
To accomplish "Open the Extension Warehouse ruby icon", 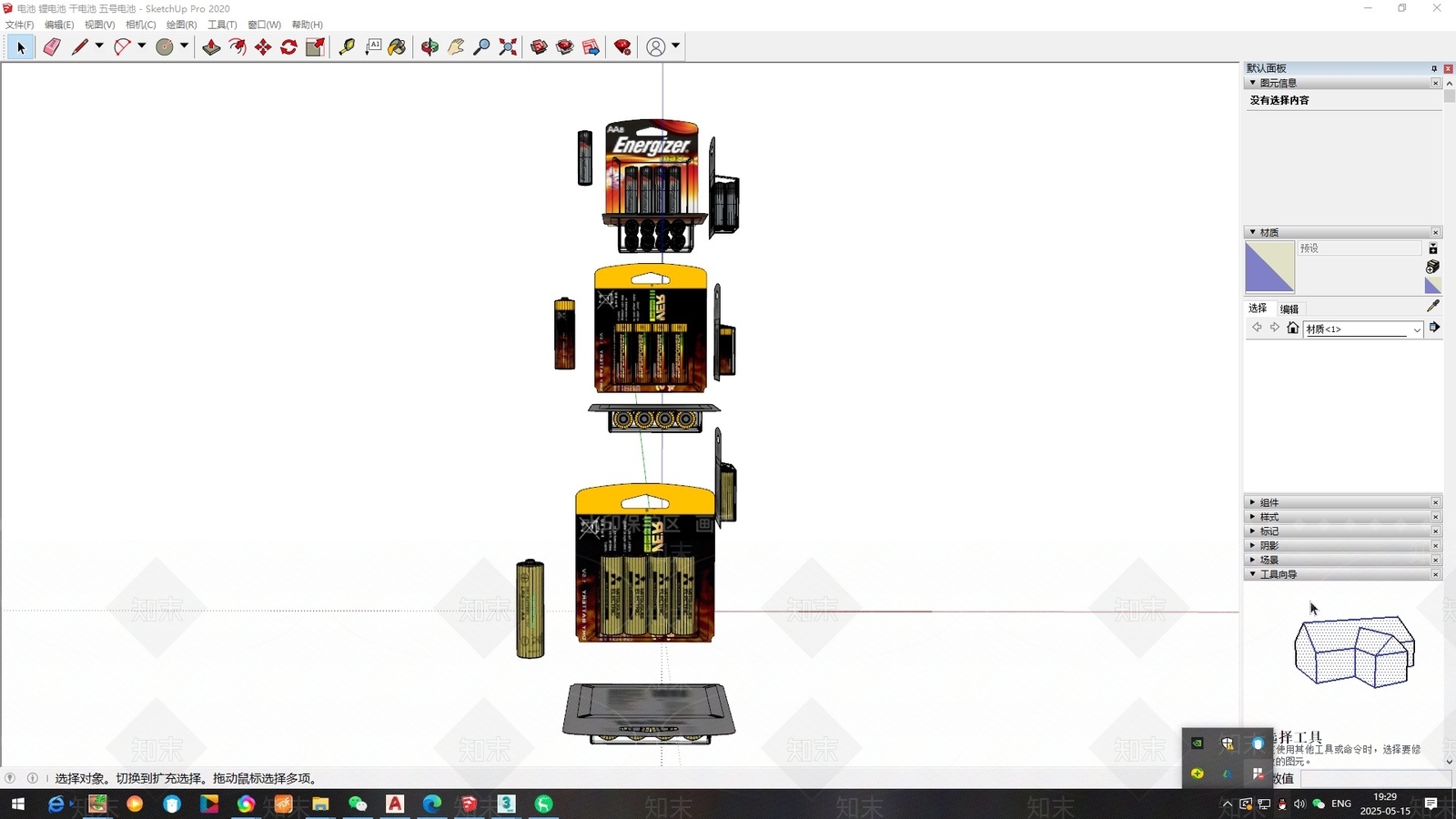I will tap(565, 47).
